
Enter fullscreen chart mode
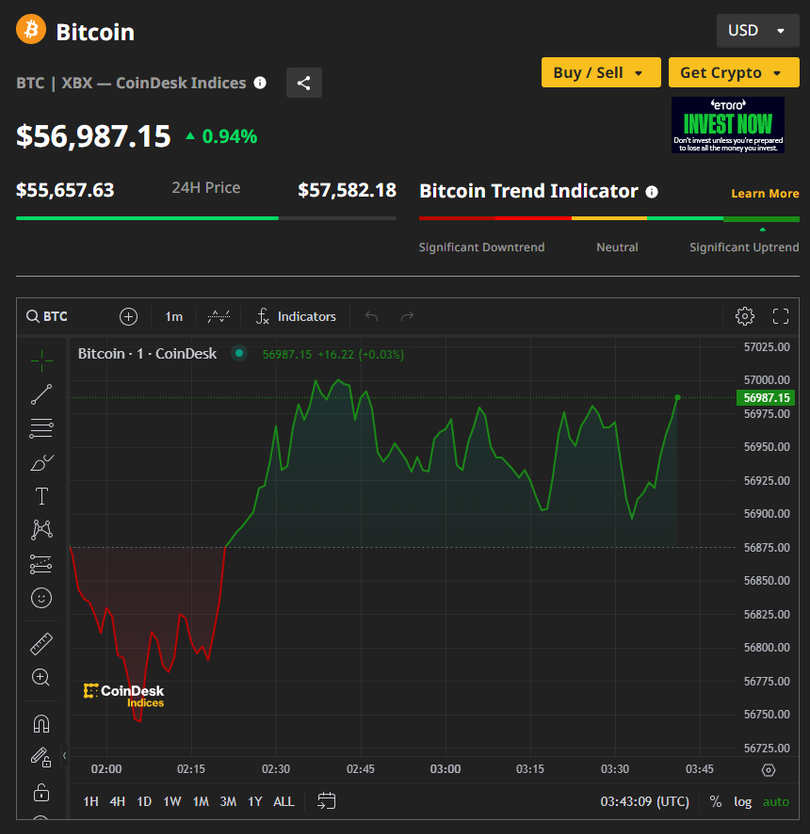[x=781, y=316]
